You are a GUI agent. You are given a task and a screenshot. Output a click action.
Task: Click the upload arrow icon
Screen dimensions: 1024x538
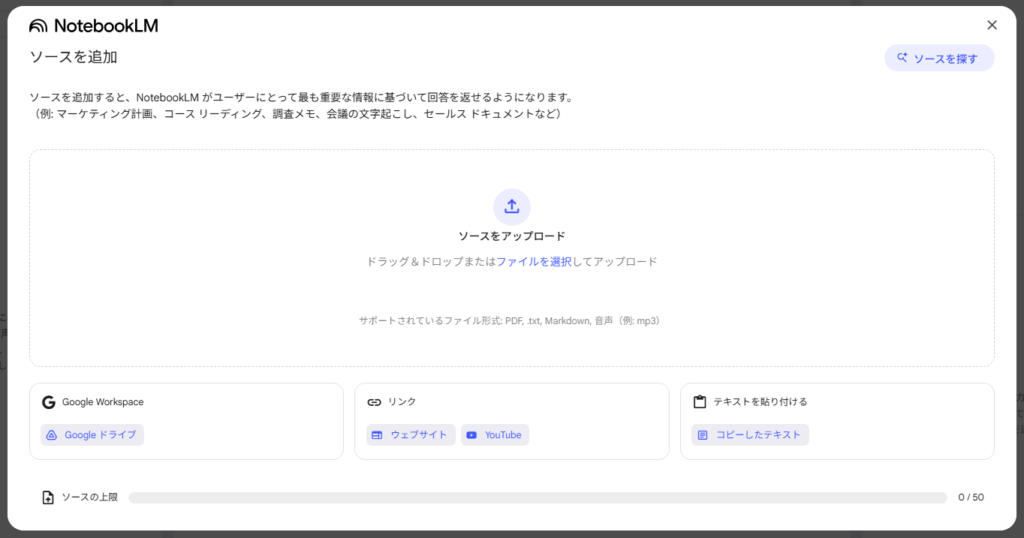coord(511,206)
